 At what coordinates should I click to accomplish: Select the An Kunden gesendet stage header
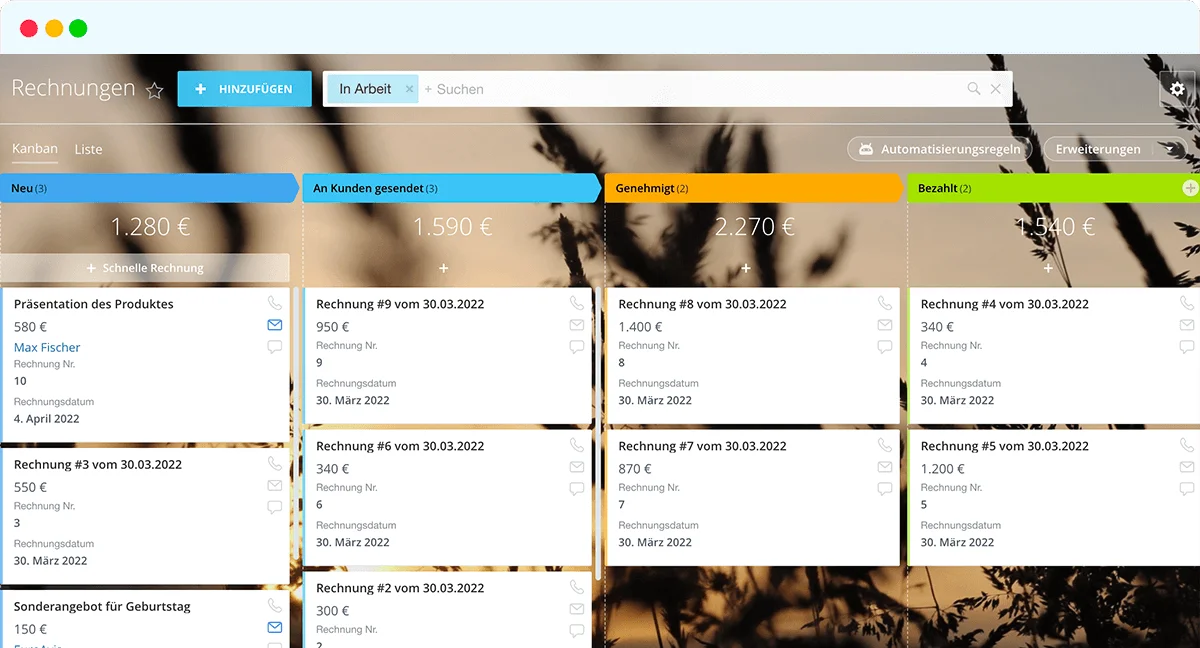[x=451, y=188]
